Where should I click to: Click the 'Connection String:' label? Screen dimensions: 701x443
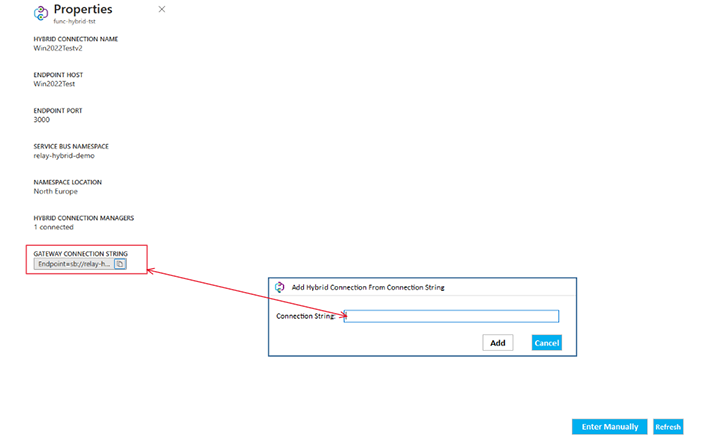(306, 316)
